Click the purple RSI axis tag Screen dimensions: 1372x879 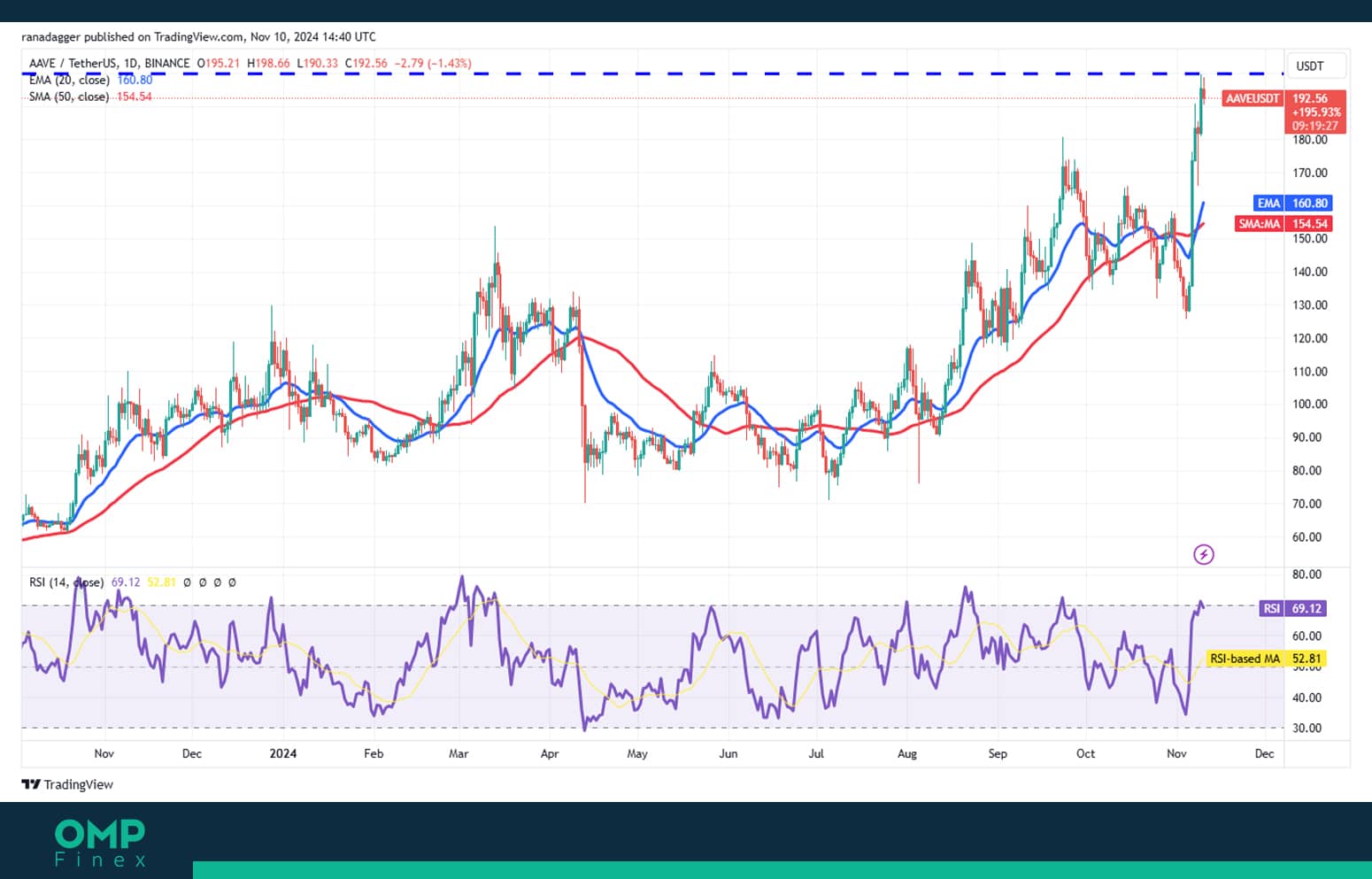(x=1271, y=609)
